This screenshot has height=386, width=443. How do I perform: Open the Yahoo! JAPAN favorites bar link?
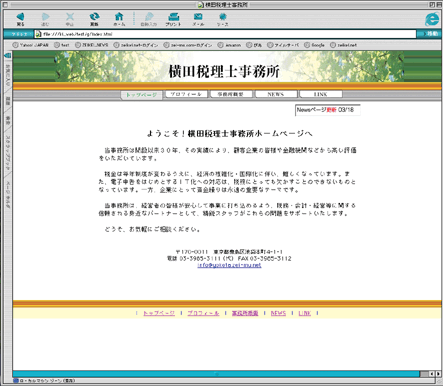(31, 45)
